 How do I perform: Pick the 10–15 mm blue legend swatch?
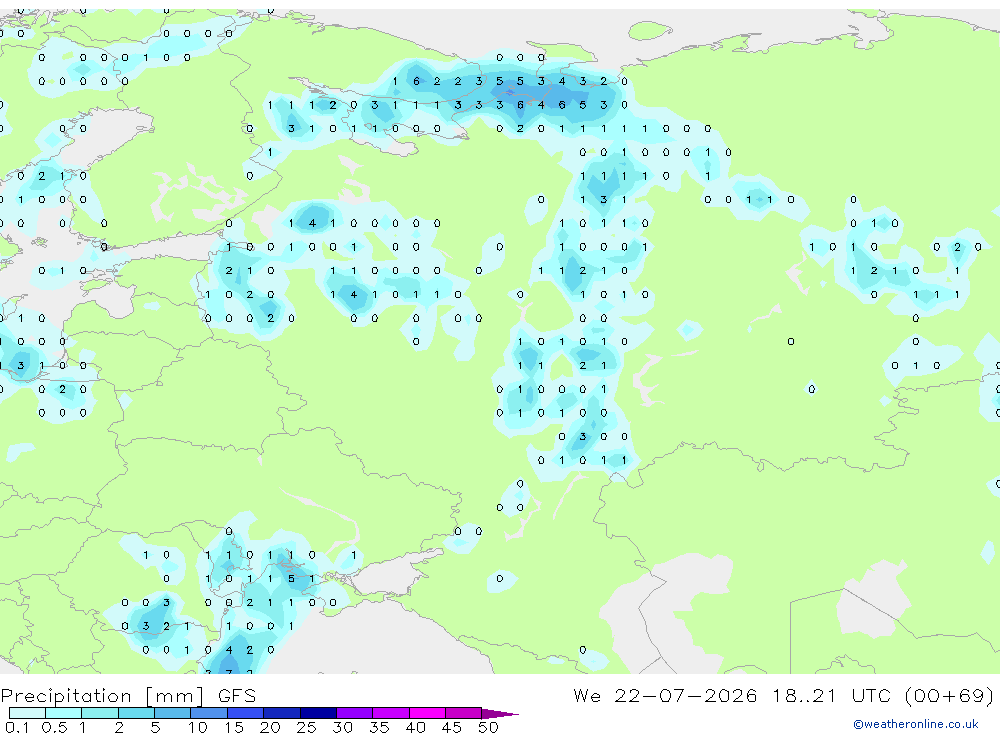209,713
